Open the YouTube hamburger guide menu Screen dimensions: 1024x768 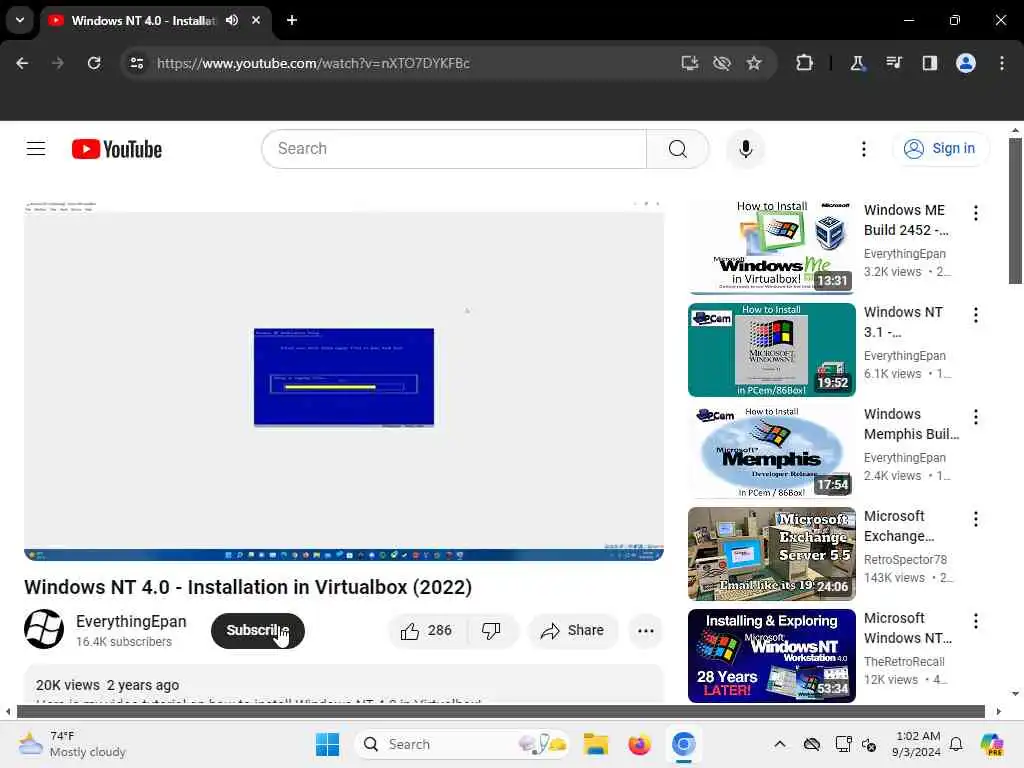click(x=36, y=149)
